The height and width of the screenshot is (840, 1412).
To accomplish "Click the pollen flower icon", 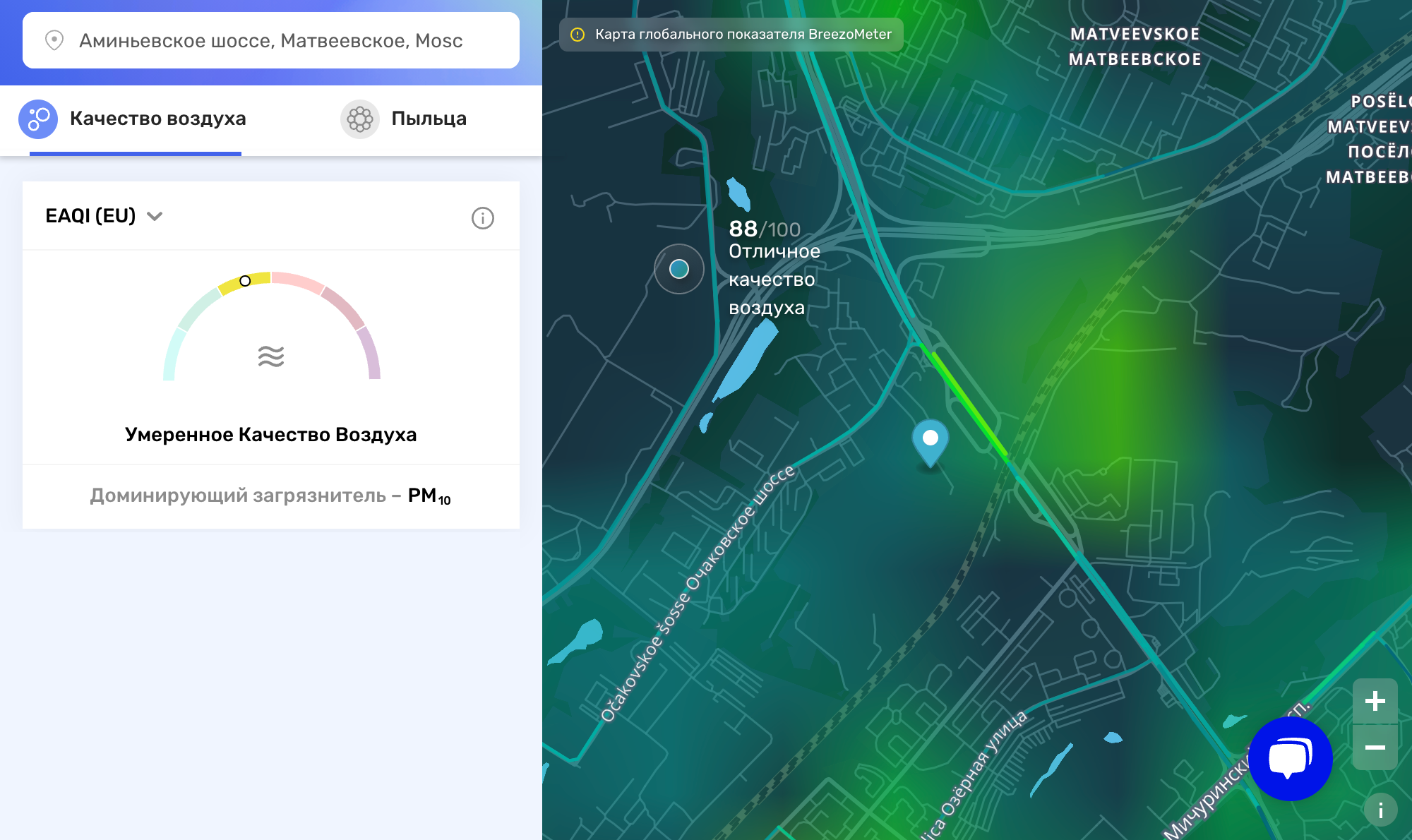I will click(x=360, y=119).
